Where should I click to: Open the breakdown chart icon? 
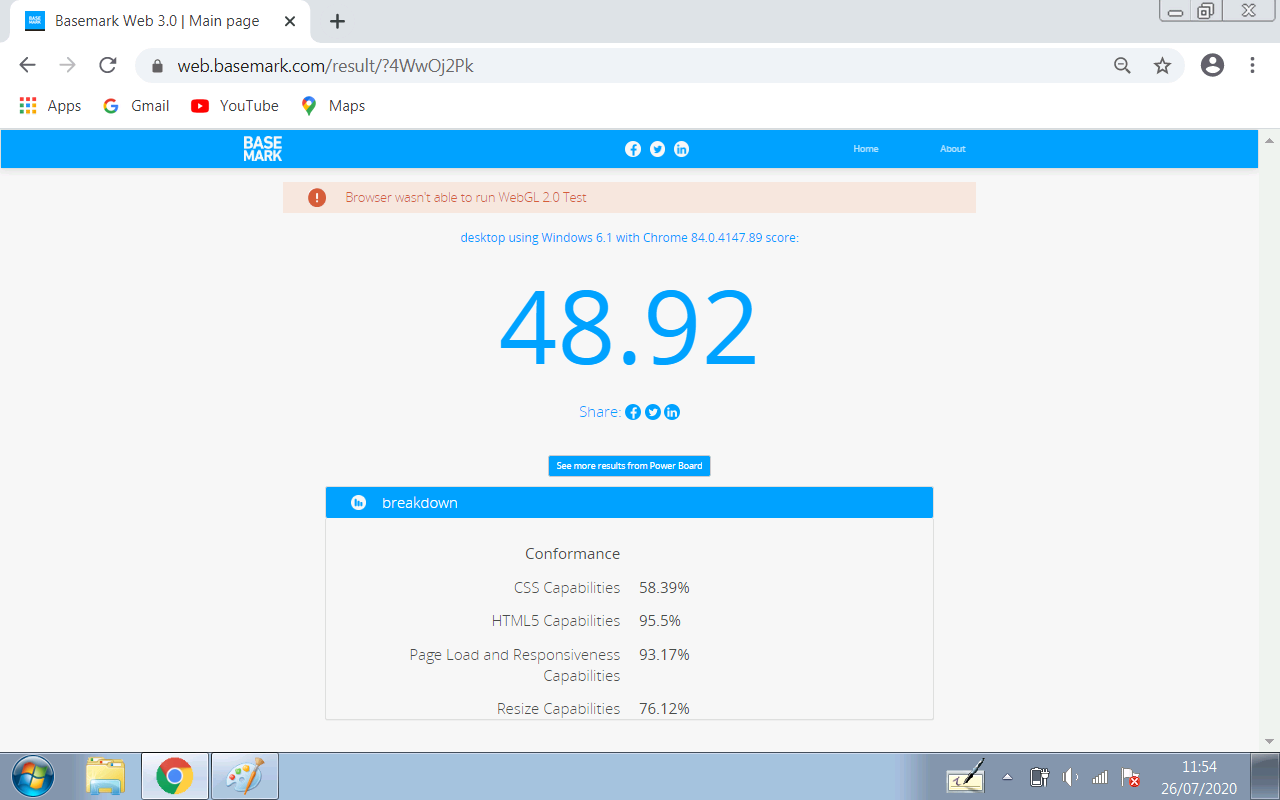click(357, 502)
